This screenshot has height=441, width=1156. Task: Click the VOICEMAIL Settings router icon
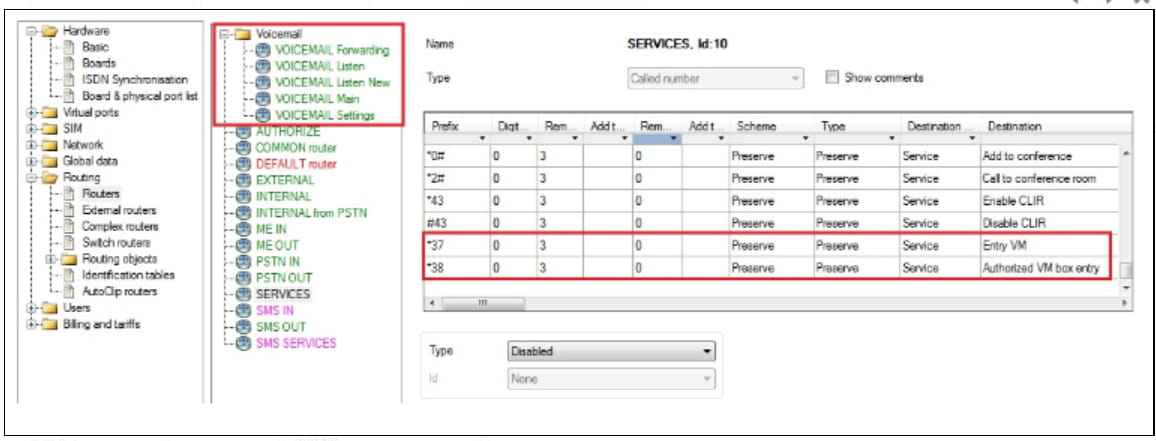(263, 115)
